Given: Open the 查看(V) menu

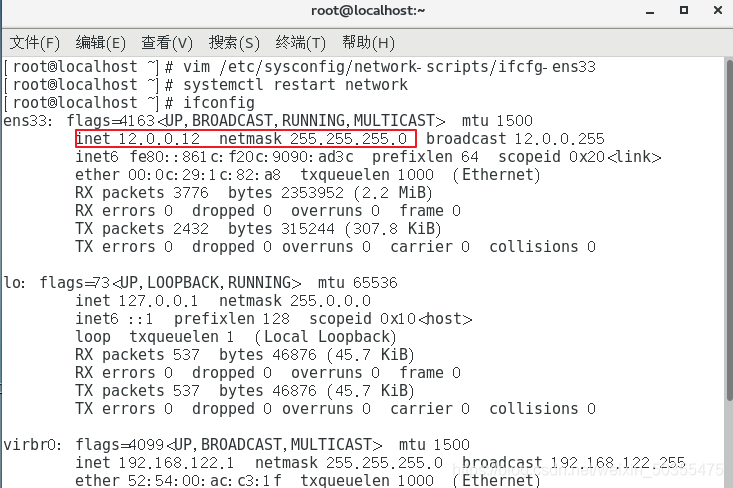Looking at the screenshot, I should pyautogui.click(x=167, y=43).
